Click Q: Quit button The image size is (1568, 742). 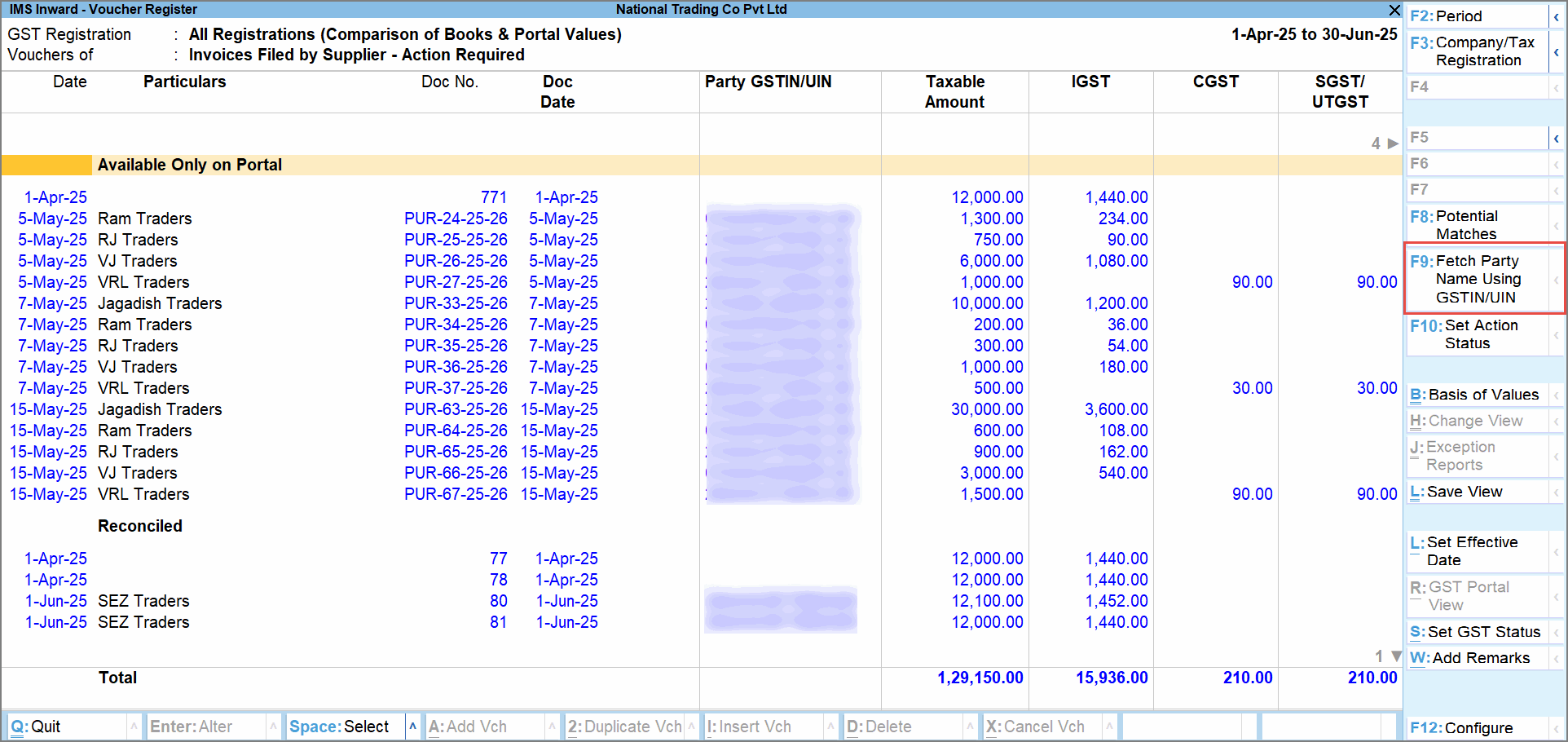click(67, 727)
